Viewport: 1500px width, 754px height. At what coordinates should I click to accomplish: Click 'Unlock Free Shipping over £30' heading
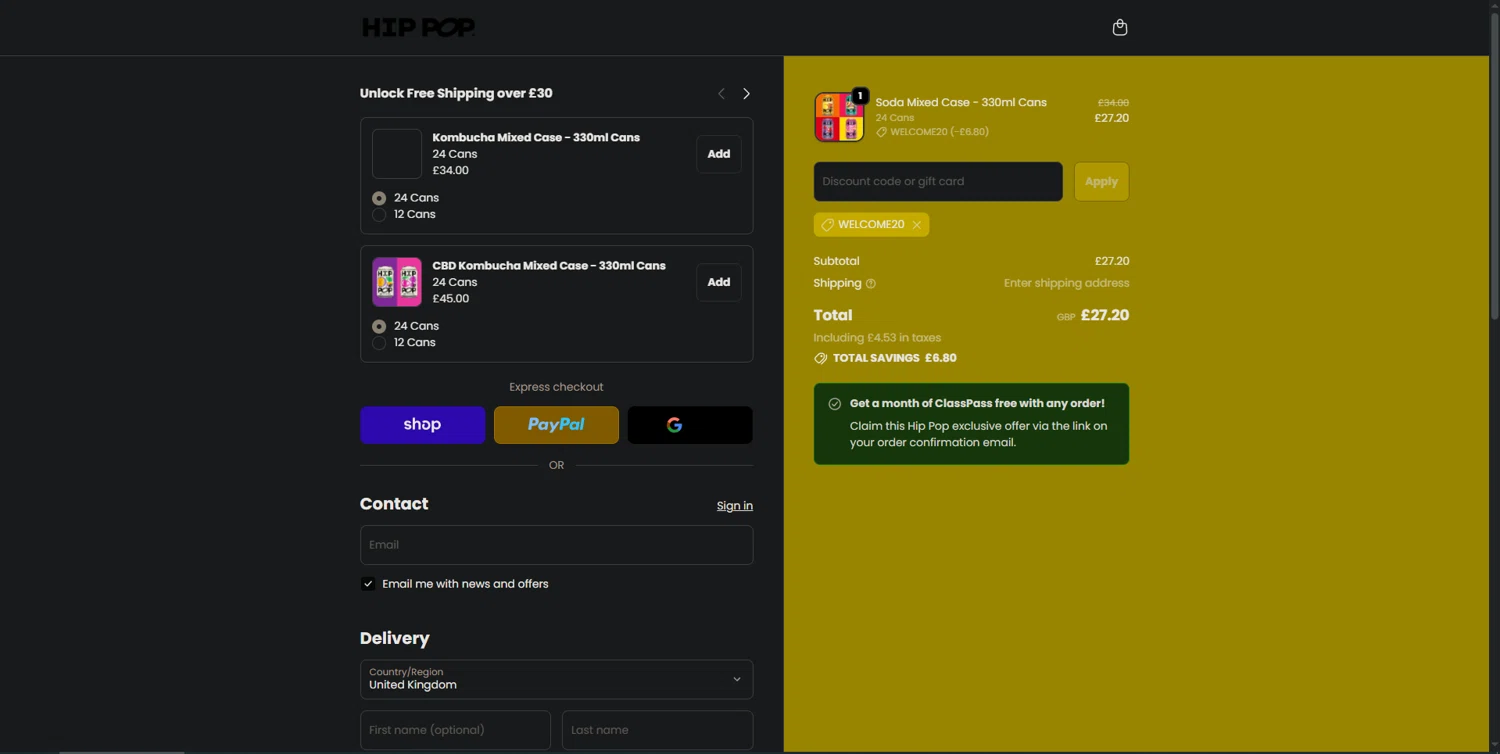click(x=456, y=93)
